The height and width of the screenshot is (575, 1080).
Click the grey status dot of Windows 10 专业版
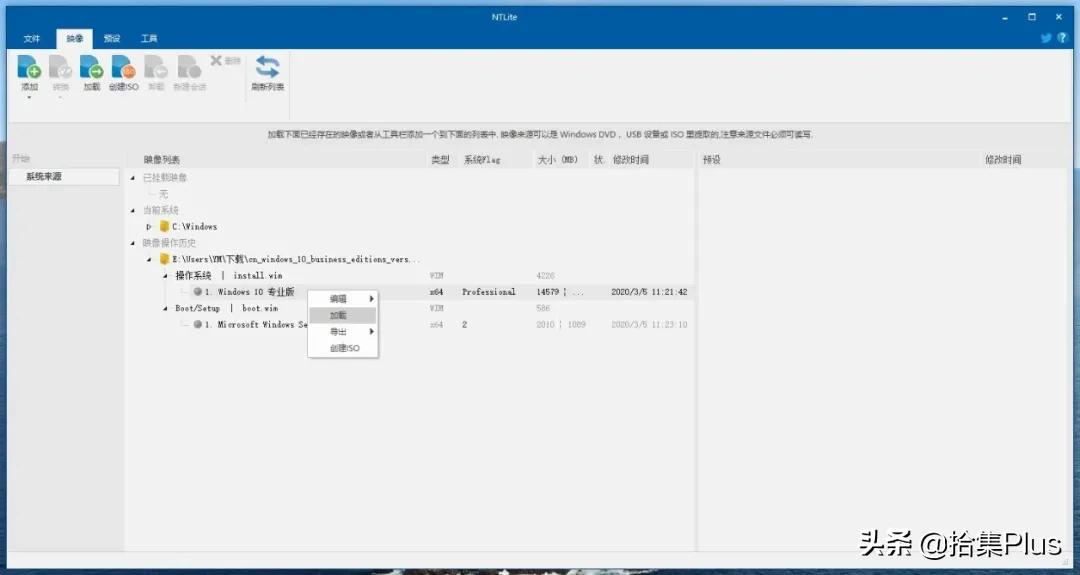(198, 292)
